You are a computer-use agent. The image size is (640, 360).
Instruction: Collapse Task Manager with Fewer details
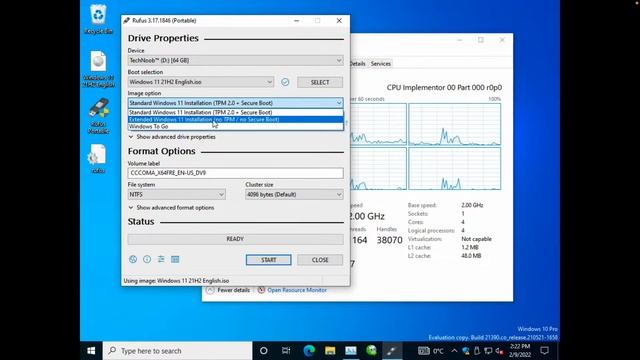click(228, 290)
